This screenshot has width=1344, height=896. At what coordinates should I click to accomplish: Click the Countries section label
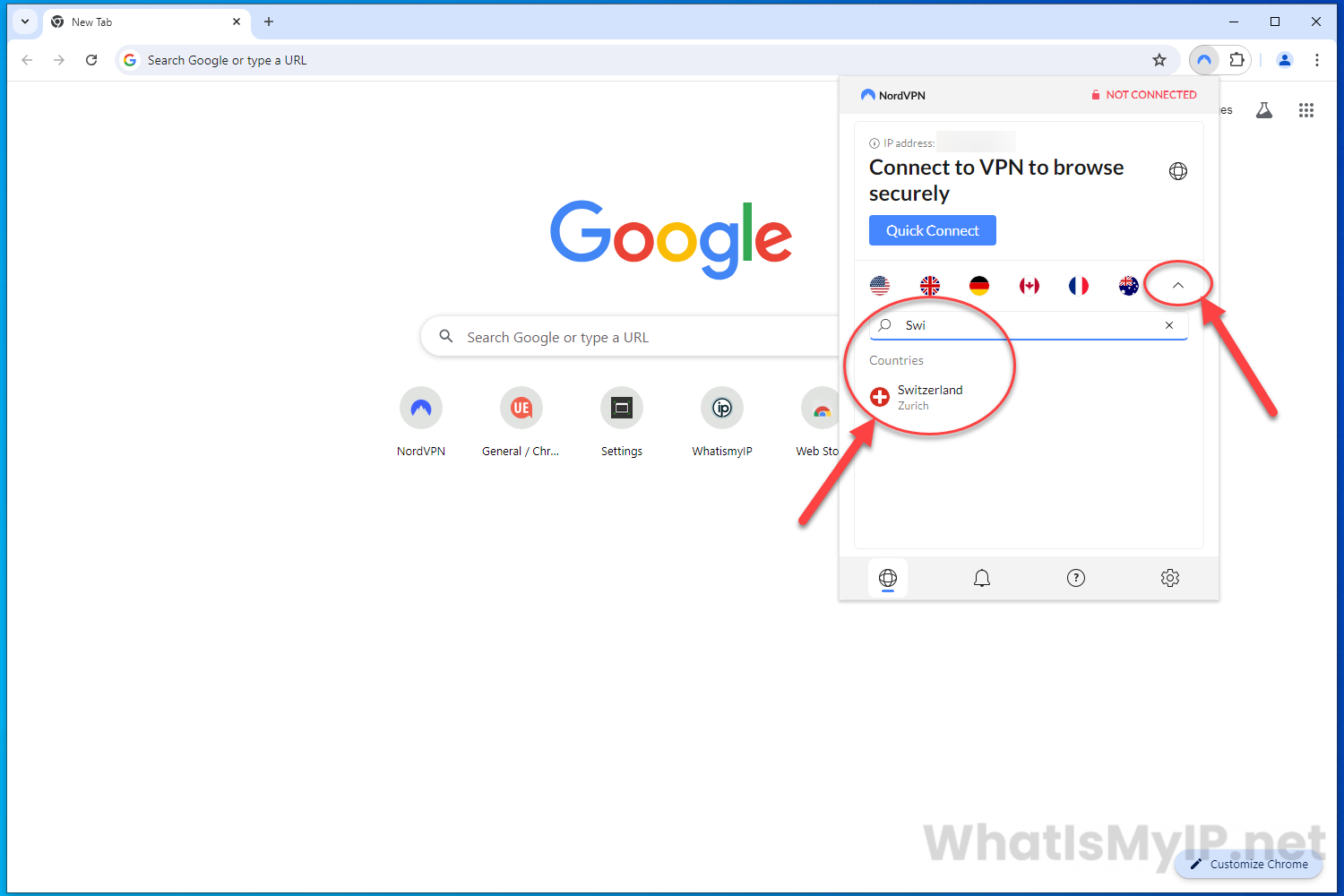coord(896,360)
